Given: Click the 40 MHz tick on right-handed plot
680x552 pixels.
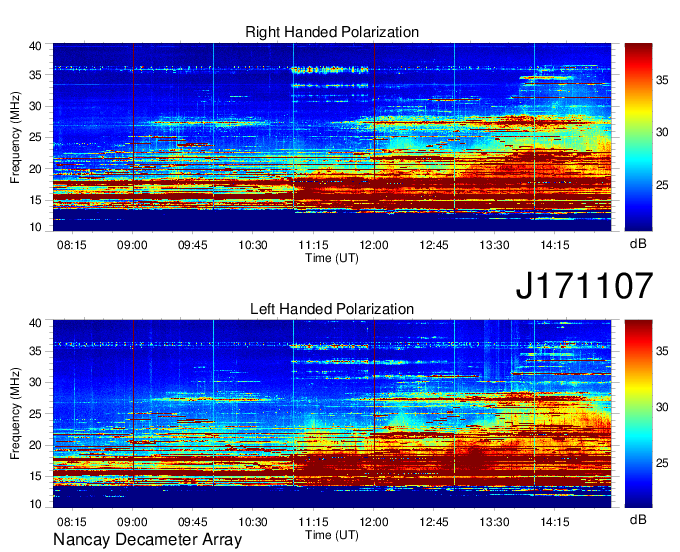Looking at the screenshot, I should point(36,46).
